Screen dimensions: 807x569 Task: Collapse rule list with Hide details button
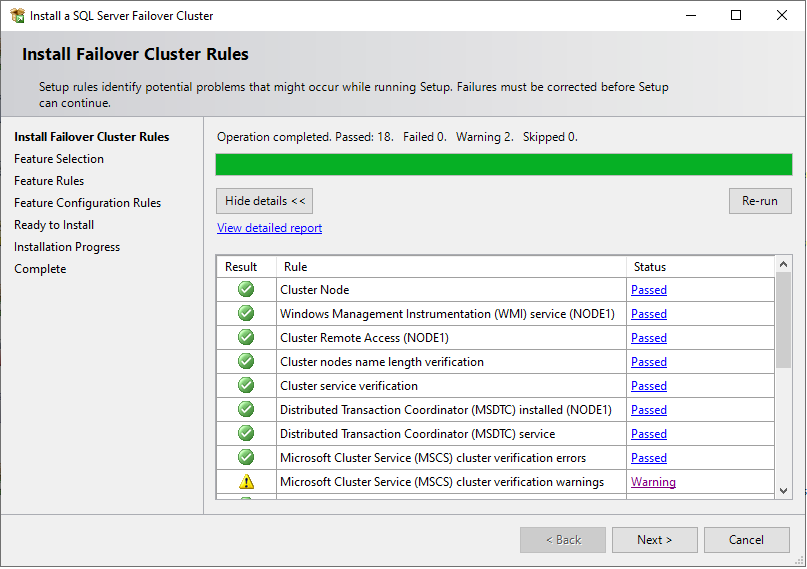point(265,201)
